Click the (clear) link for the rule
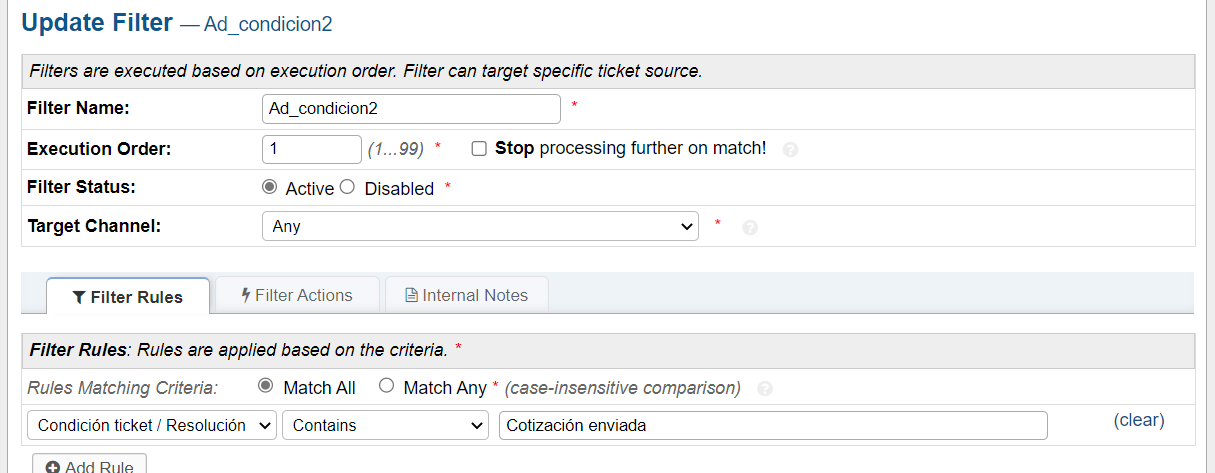 coord(1139,420)
